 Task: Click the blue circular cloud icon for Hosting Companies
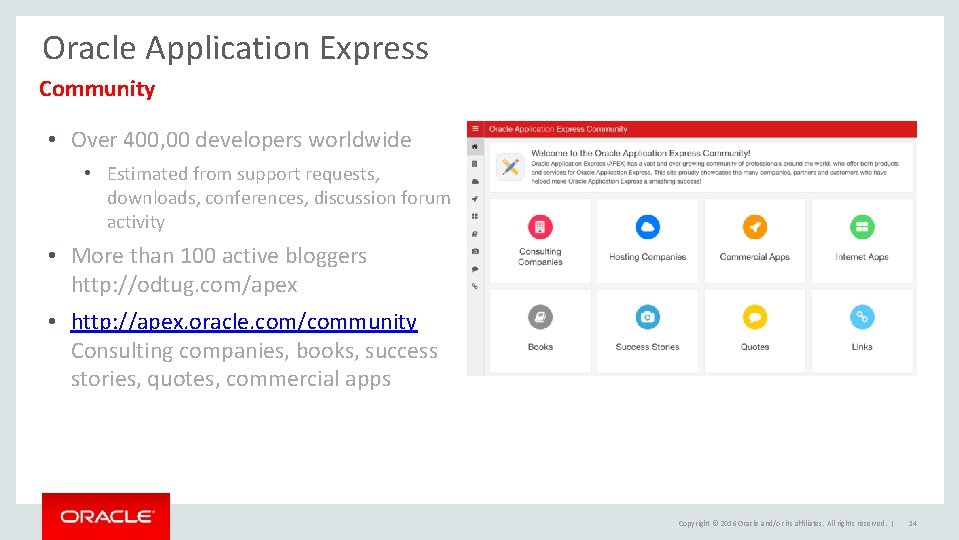[648, 227]
